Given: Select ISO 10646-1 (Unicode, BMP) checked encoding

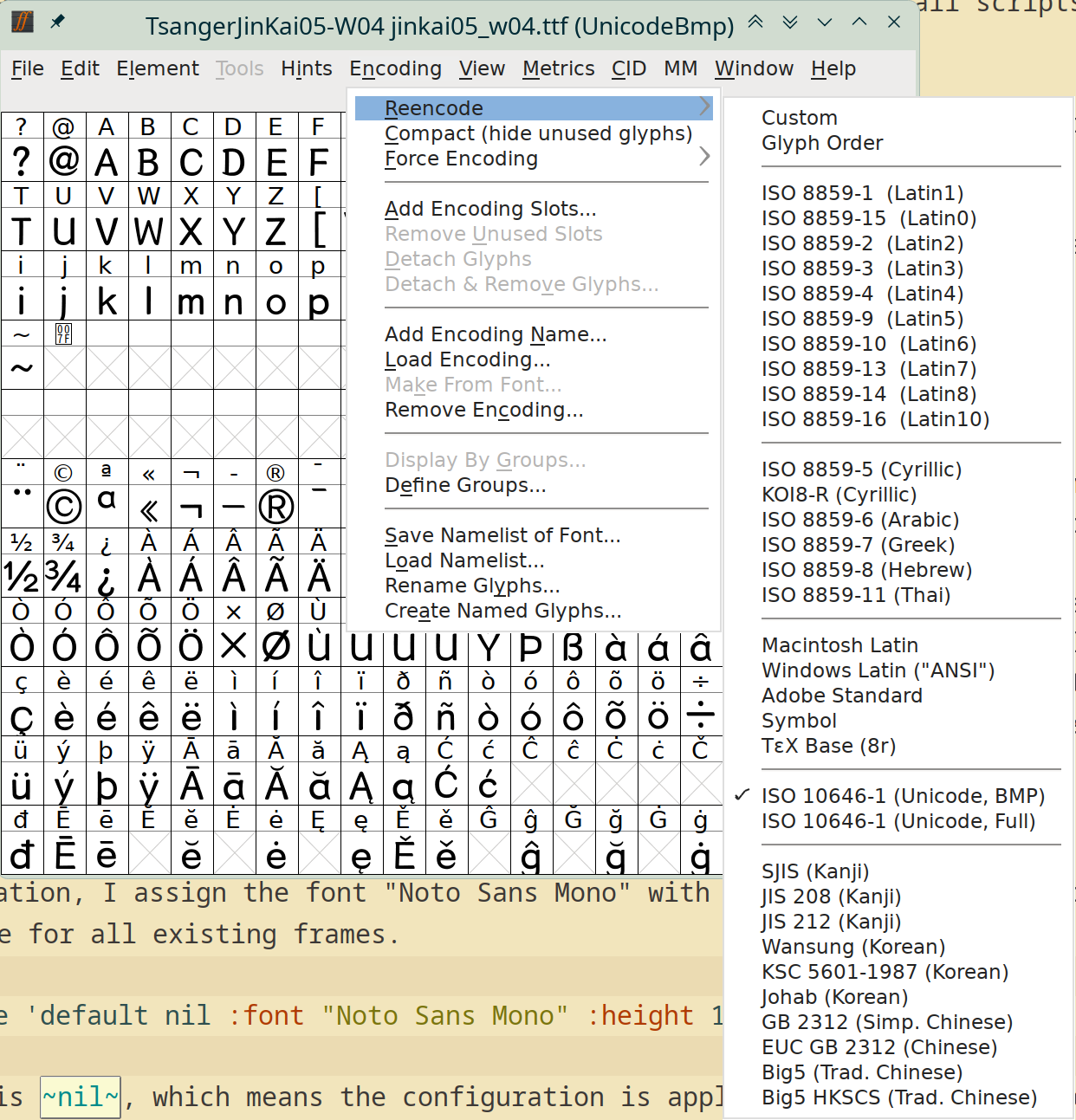Looking at the screenshot, I should 903,796.
